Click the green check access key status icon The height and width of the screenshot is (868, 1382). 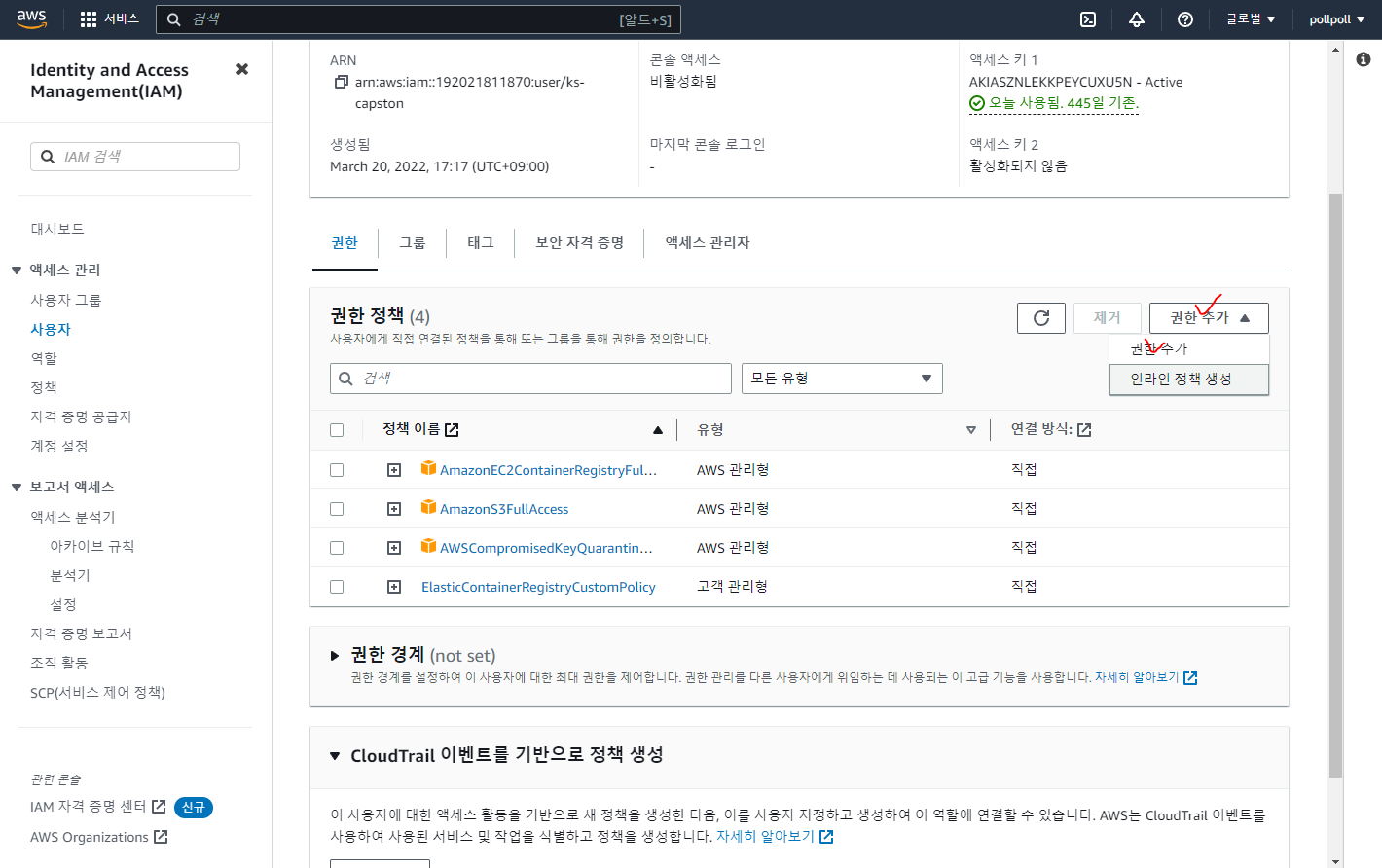click(x=977, y=103)
